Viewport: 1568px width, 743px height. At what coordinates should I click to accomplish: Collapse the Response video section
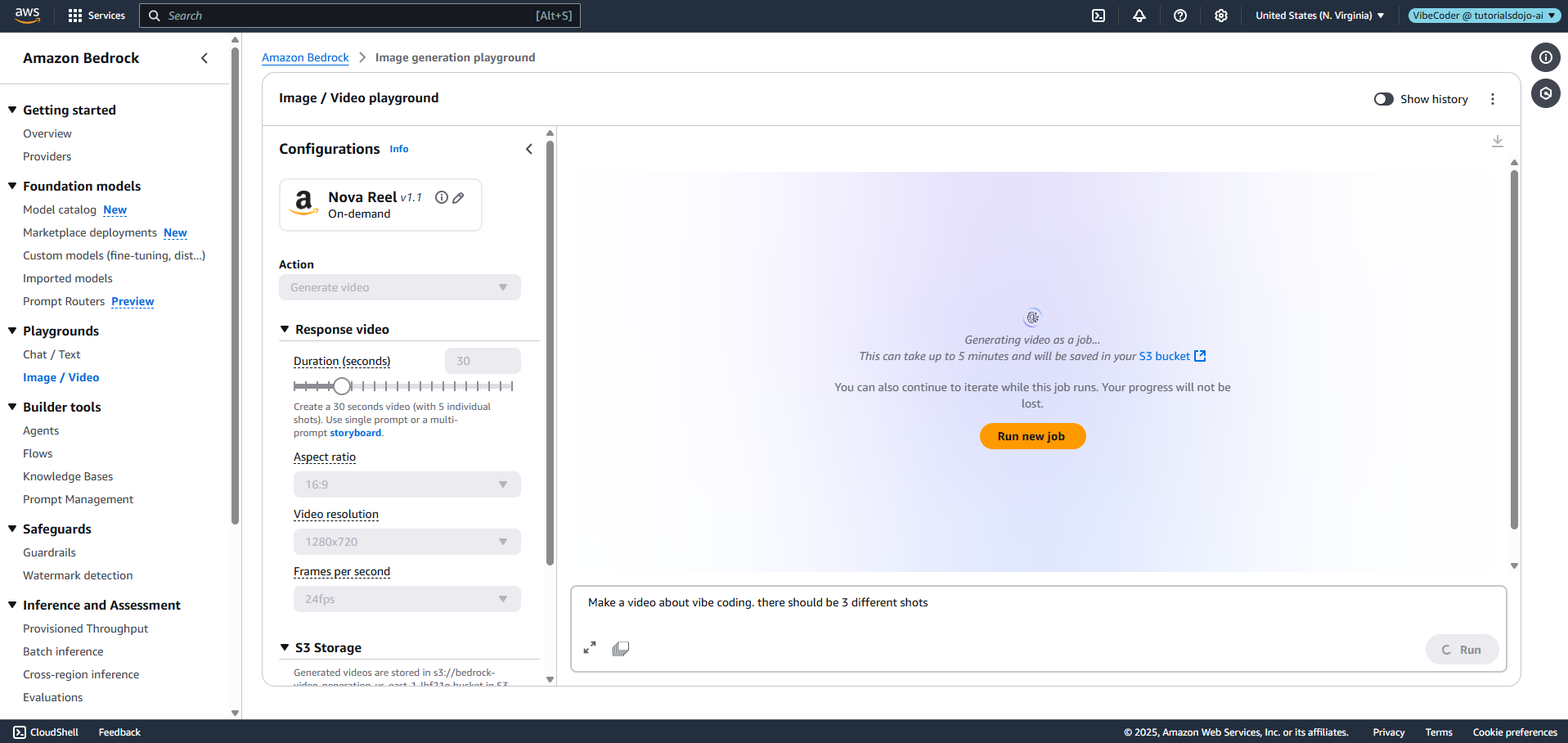285,329
